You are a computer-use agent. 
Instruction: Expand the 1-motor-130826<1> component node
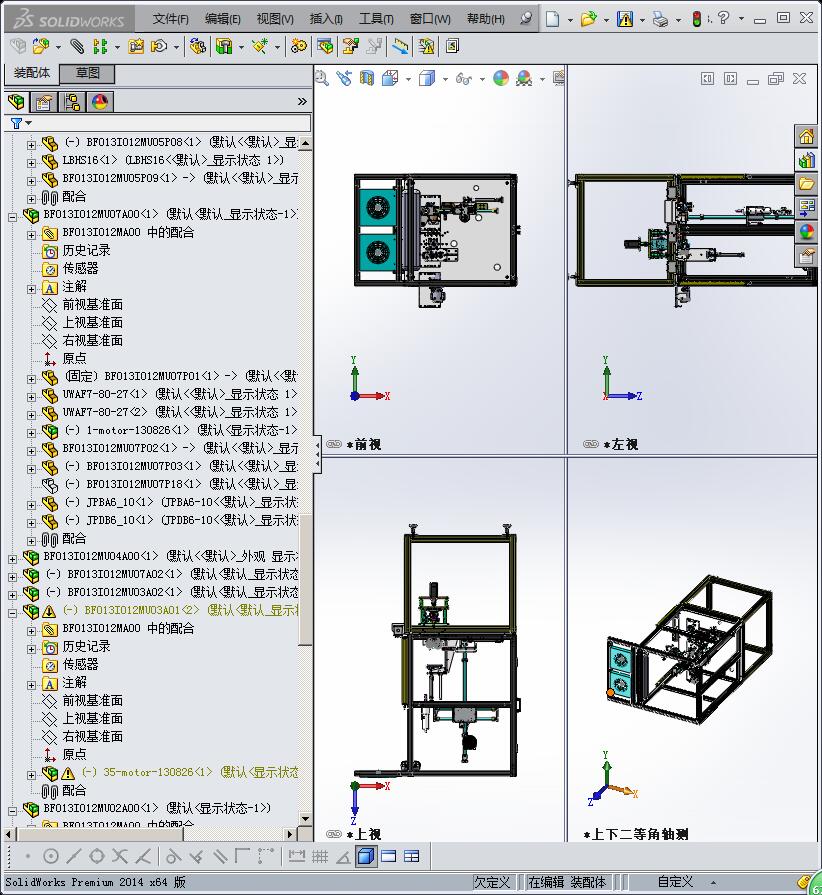click(x=31, y=433)
